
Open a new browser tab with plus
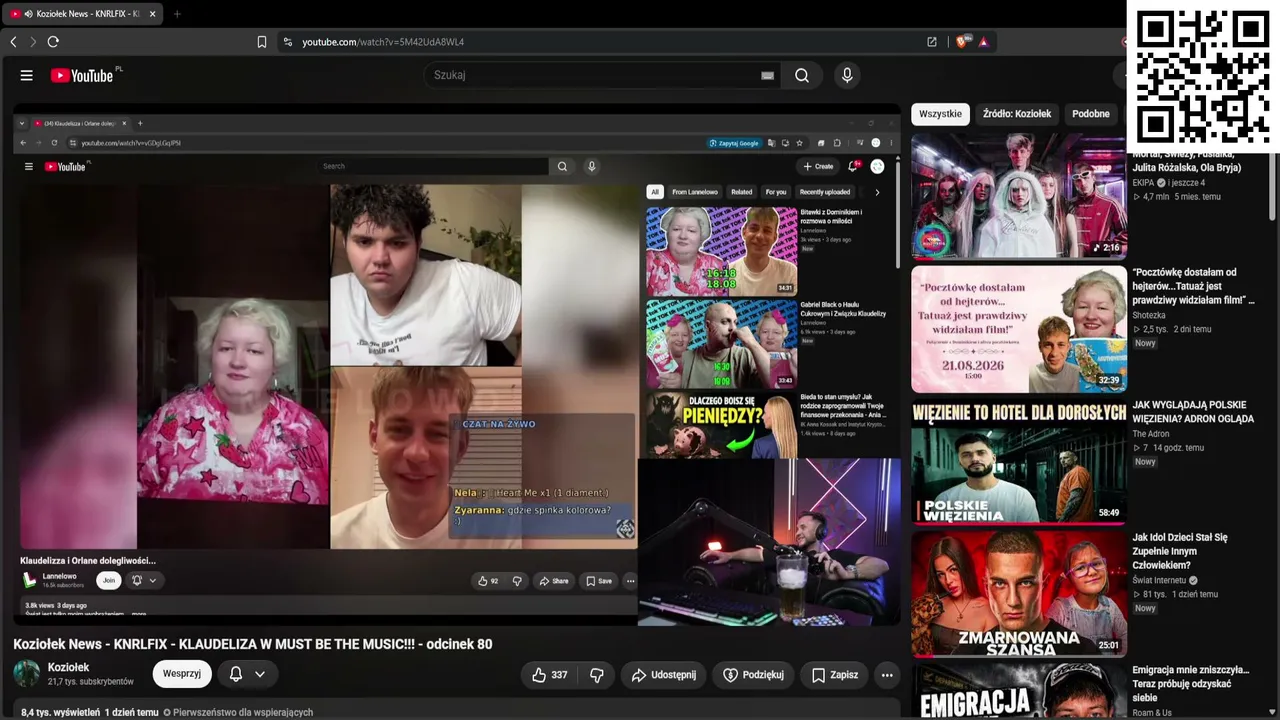[x=177, y=14]
